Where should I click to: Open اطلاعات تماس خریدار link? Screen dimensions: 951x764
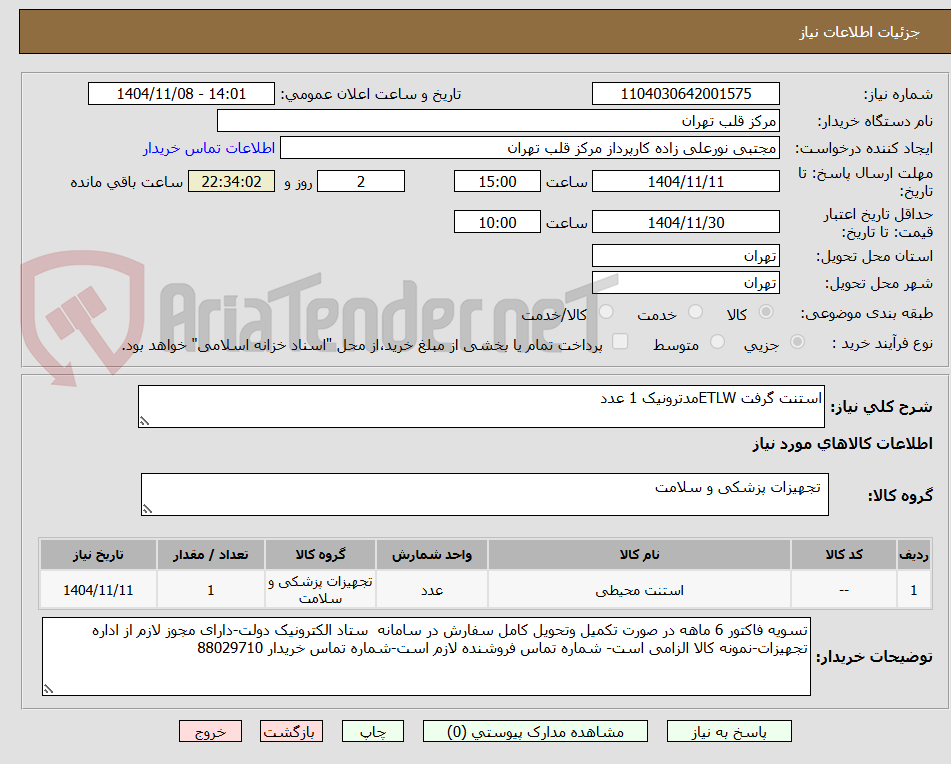[x=209, y=149]
